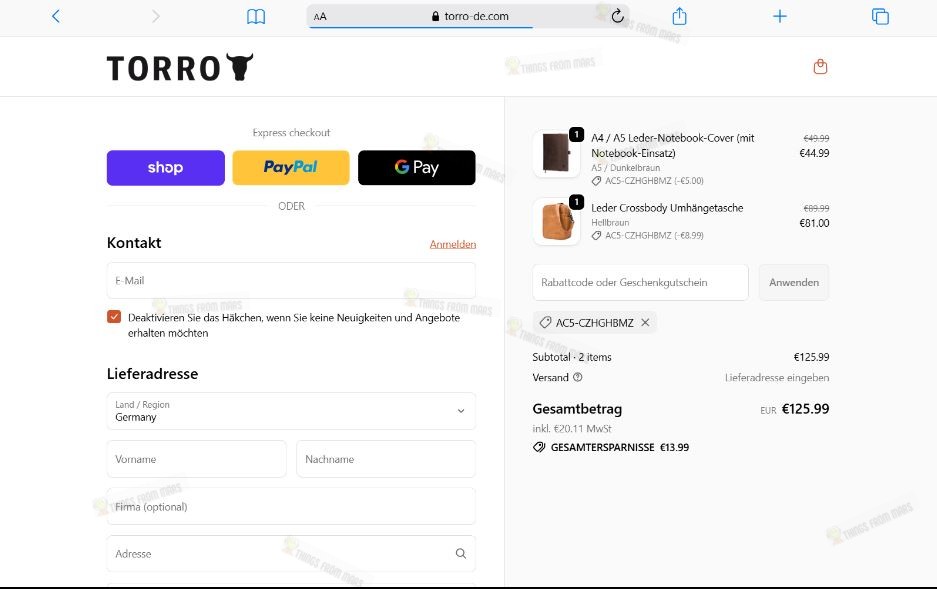The height and width of the screenshot is (589, 937).
Task: Check out using the PayPal button
Action: pyautogui.click(x=290, y=167)
